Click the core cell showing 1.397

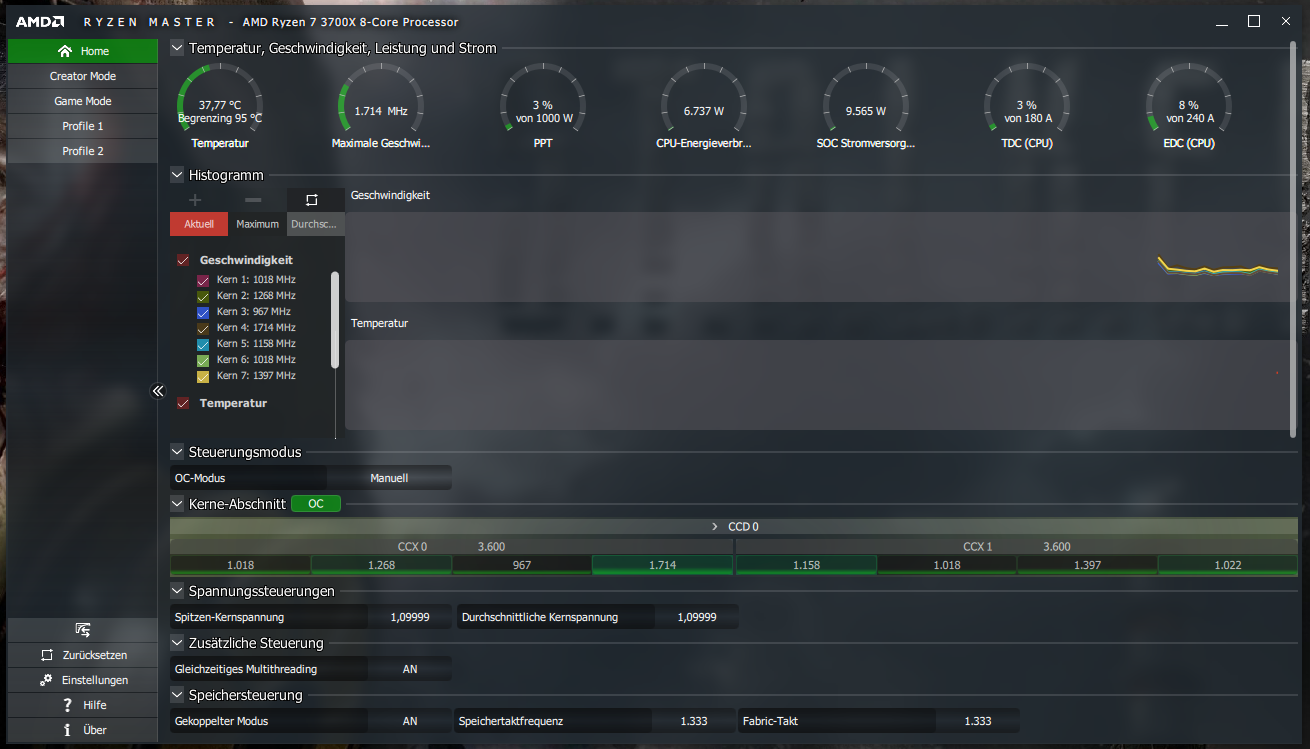pyautogui.click(x=1087, y=565)
